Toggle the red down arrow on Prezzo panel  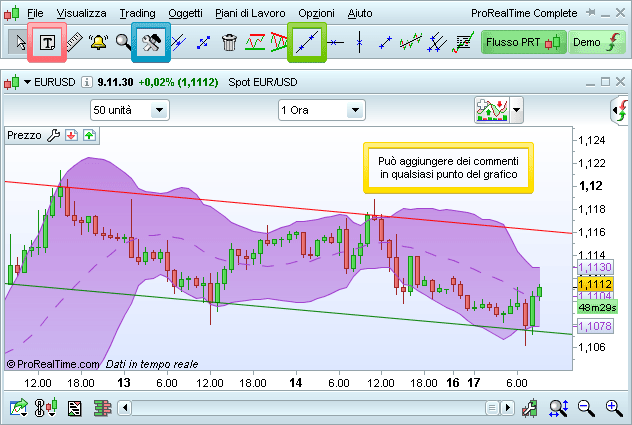[x=71, y=135]
